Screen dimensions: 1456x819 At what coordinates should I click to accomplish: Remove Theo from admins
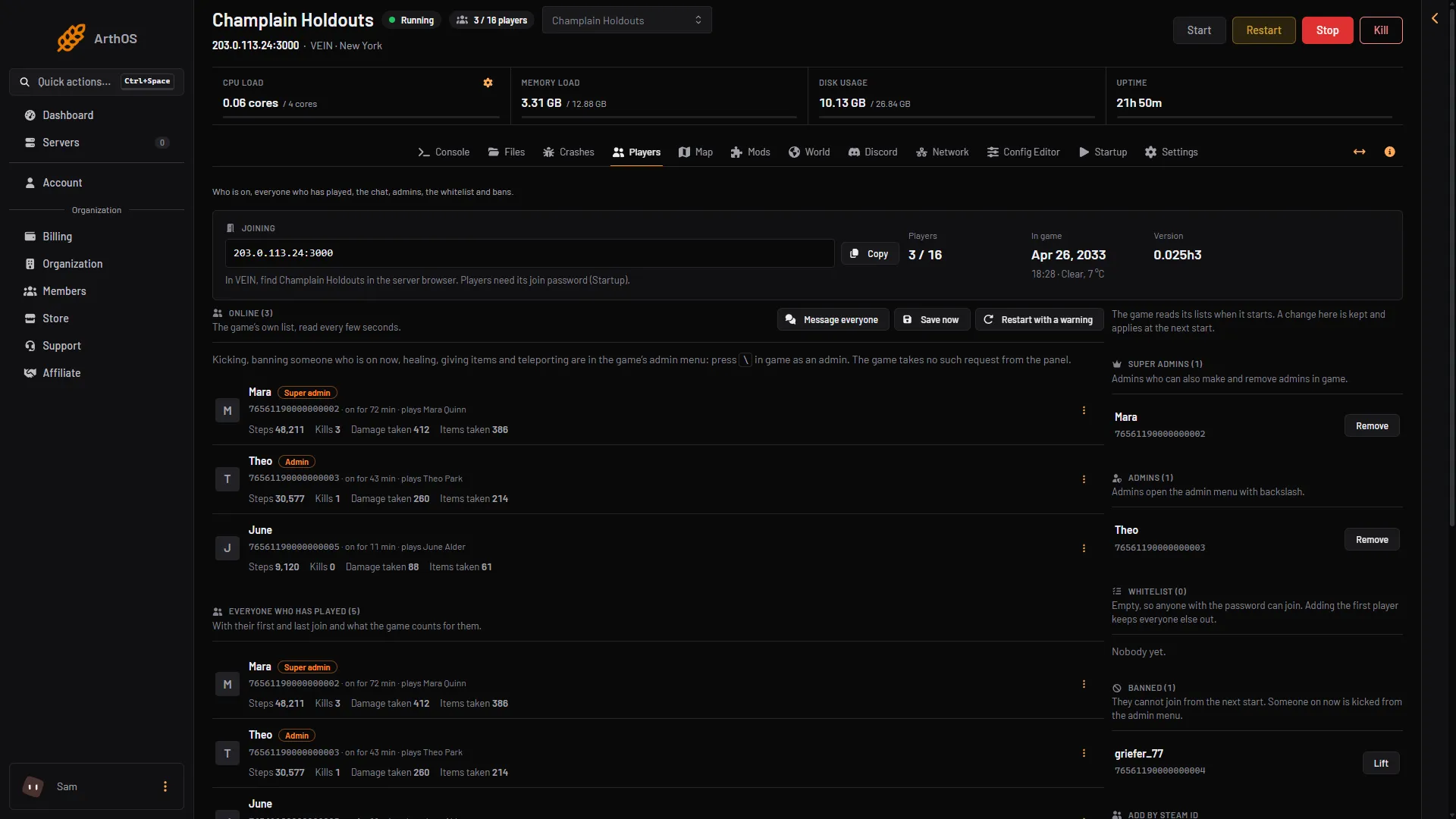click(x=1372, y=539)
